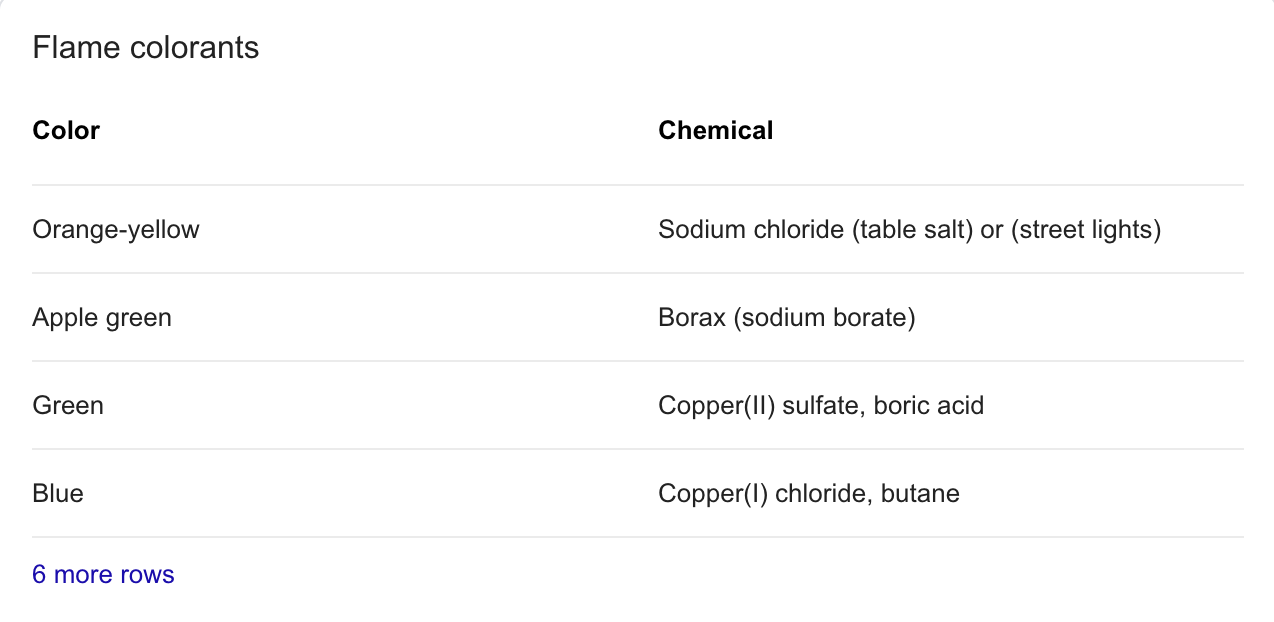Viewport: 1274px width, 622px height.
Task: Select the word "butane"
Action: click(920, 494)
